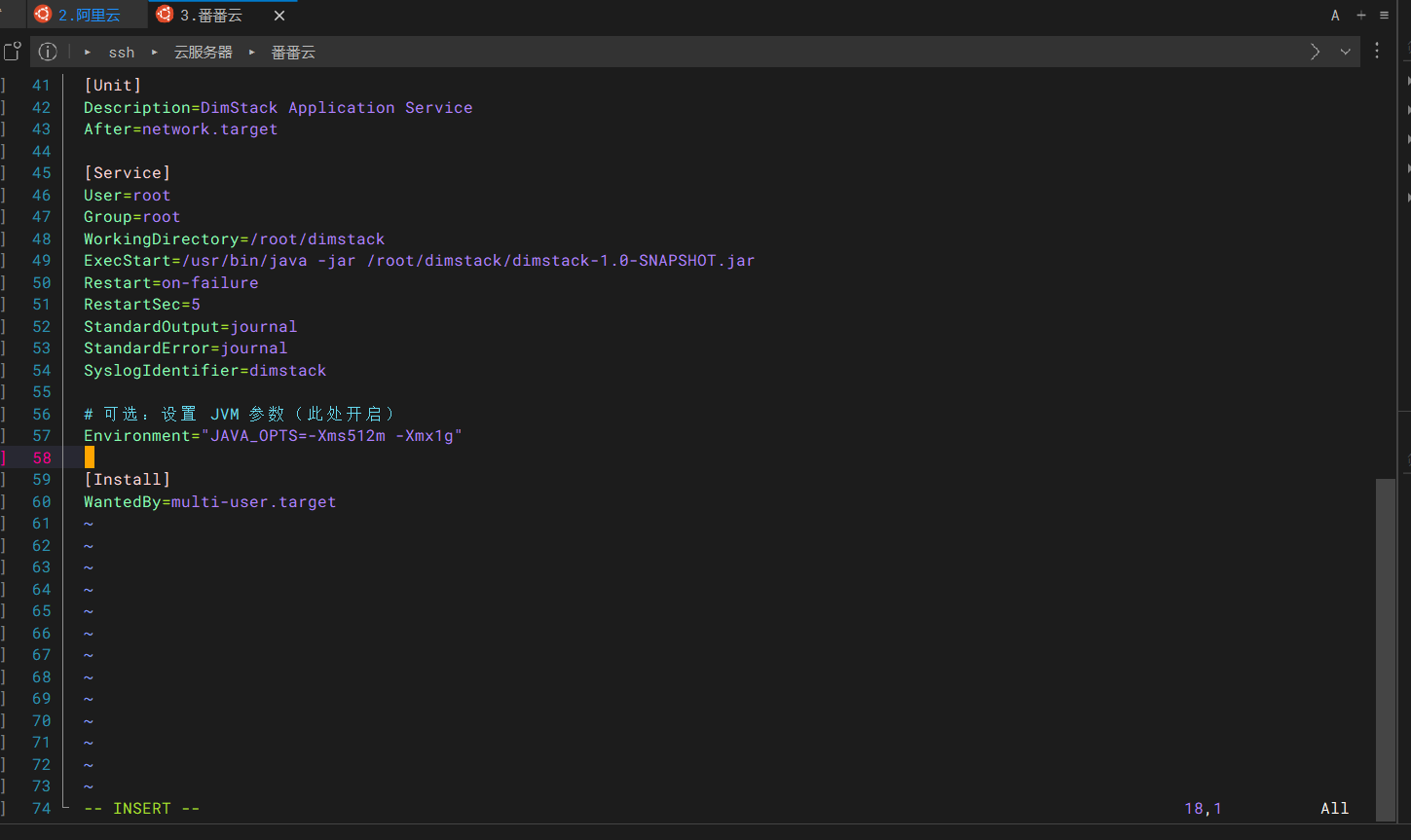This screenshot has width=1411, height=840.
Task: Open the hamburger menu icon
Action: 1384,16
